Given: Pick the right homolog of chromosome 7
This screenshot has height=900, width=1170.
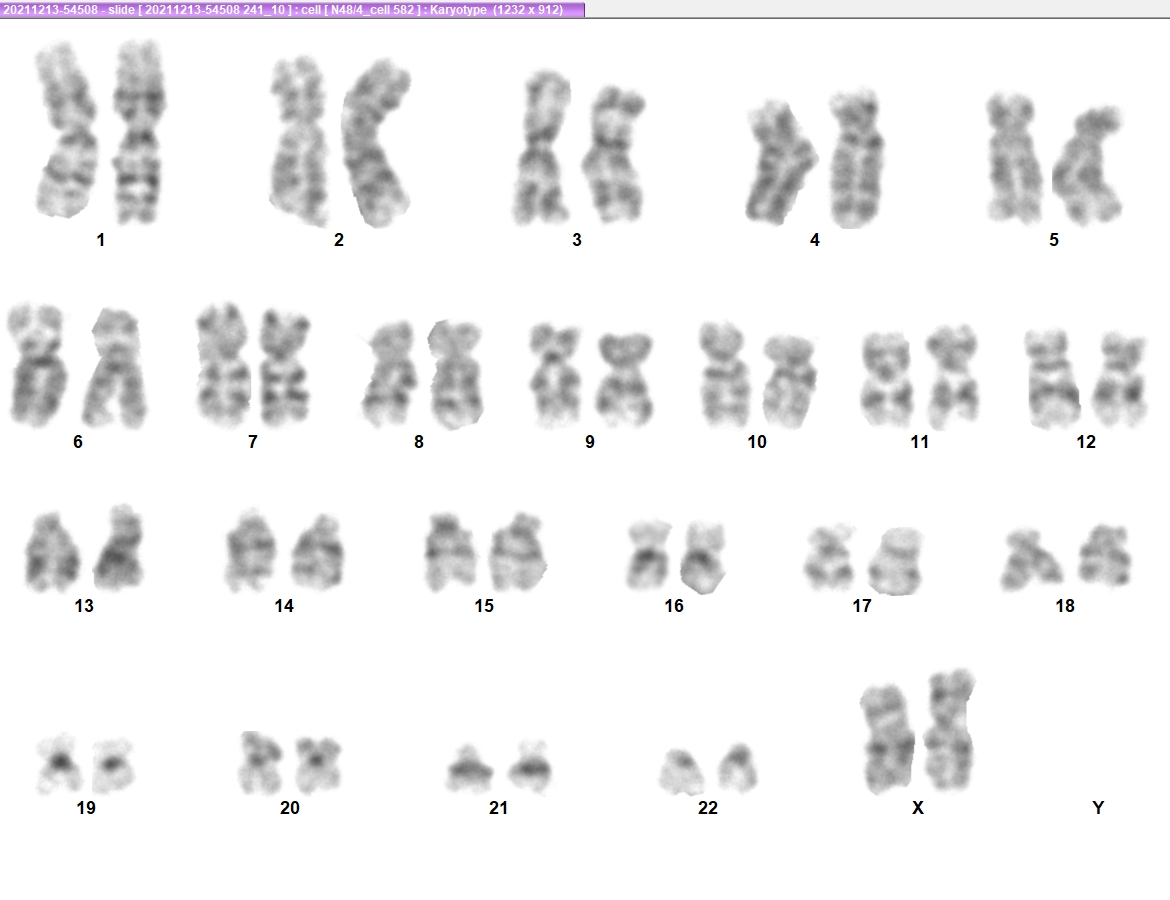Looking at the screenshot, I should pyautogui.click(x=284, y=367).
